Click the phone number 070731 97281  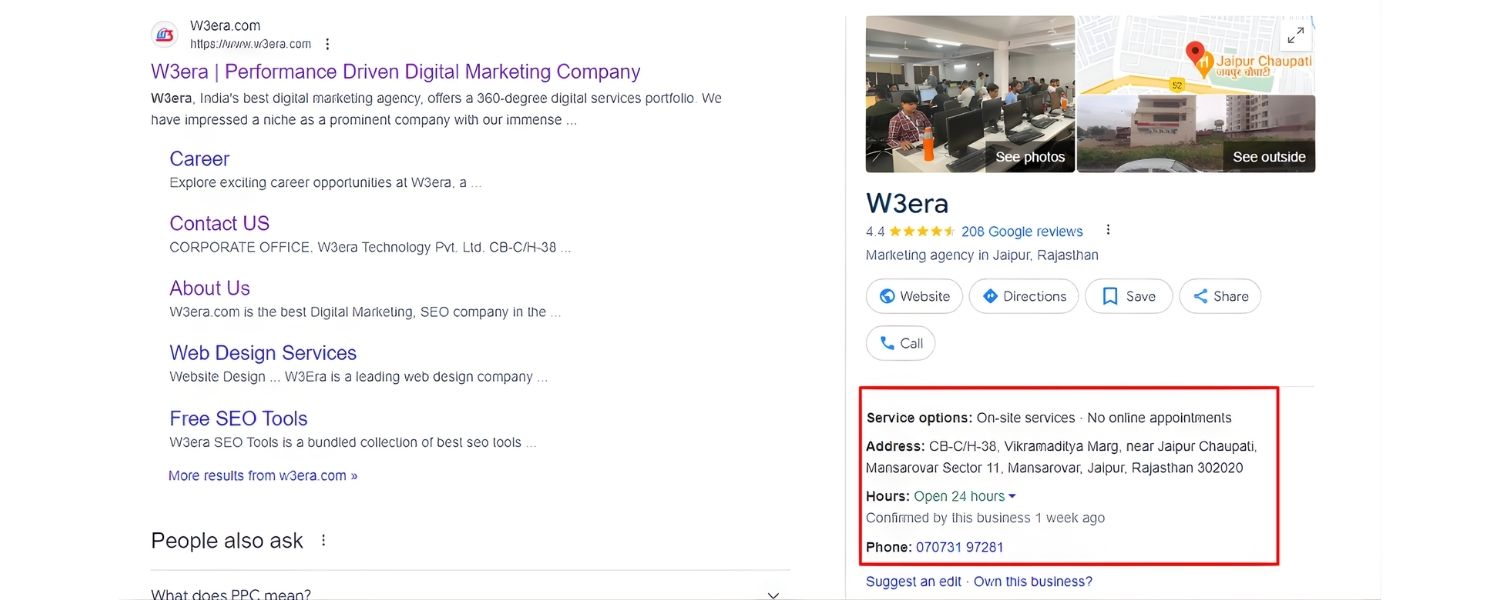[960, 547]
